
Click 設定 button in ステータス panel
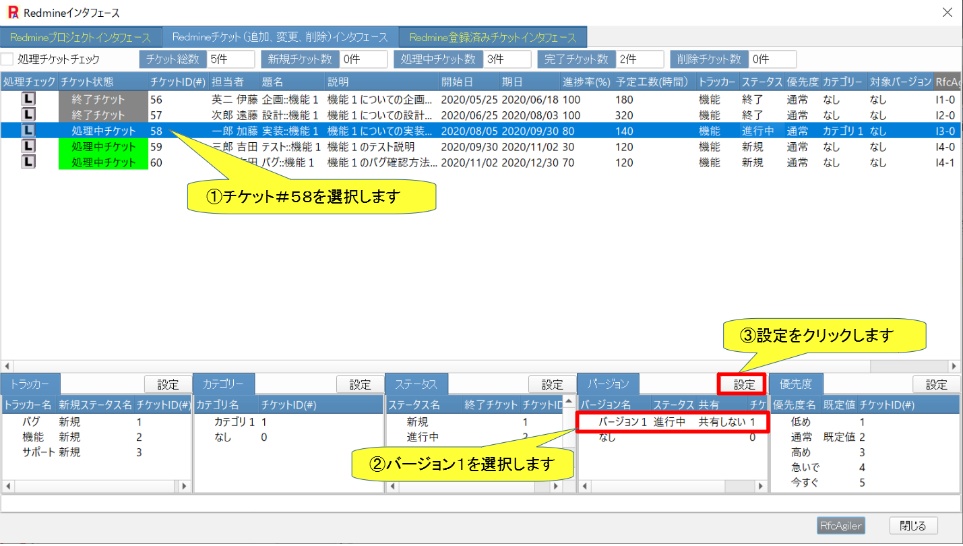click(552, 384)
